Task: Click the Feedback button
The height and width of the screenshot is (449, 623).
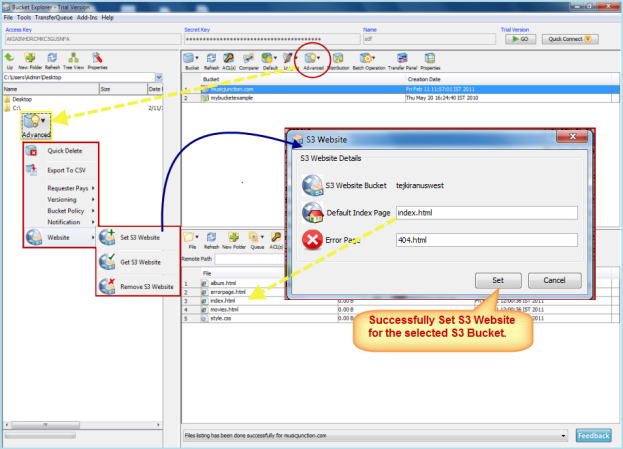Action: pyautogui.click(x=594, y=435)
